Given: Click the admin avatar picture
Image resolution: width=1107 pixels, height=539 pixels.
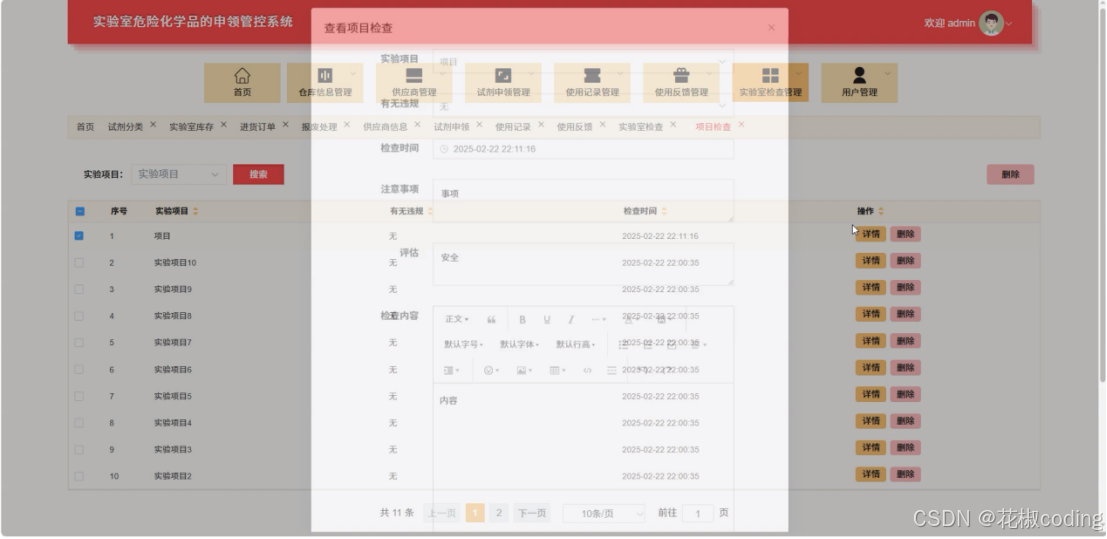Looking at the screenshot, I should point(991,23).
